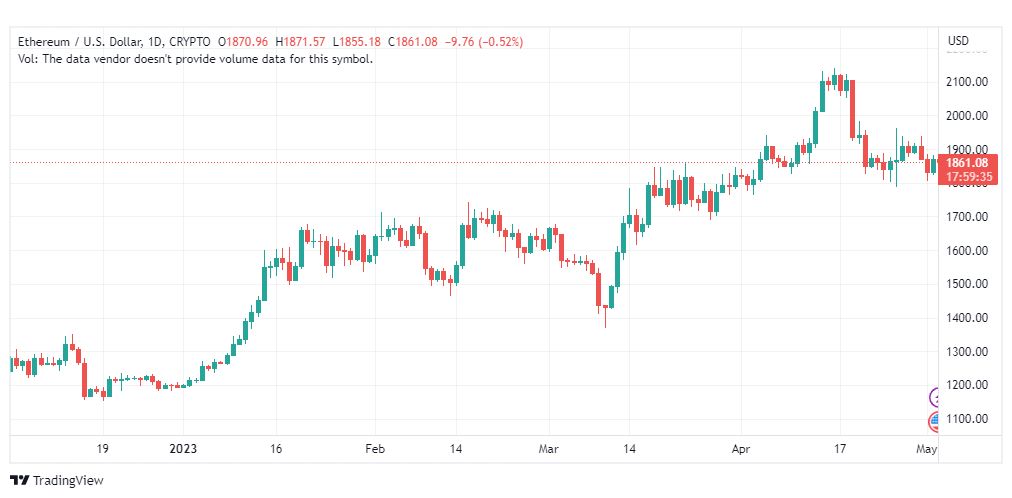Click the 17:59:35 bar countdown label

(x=967, y=176)
